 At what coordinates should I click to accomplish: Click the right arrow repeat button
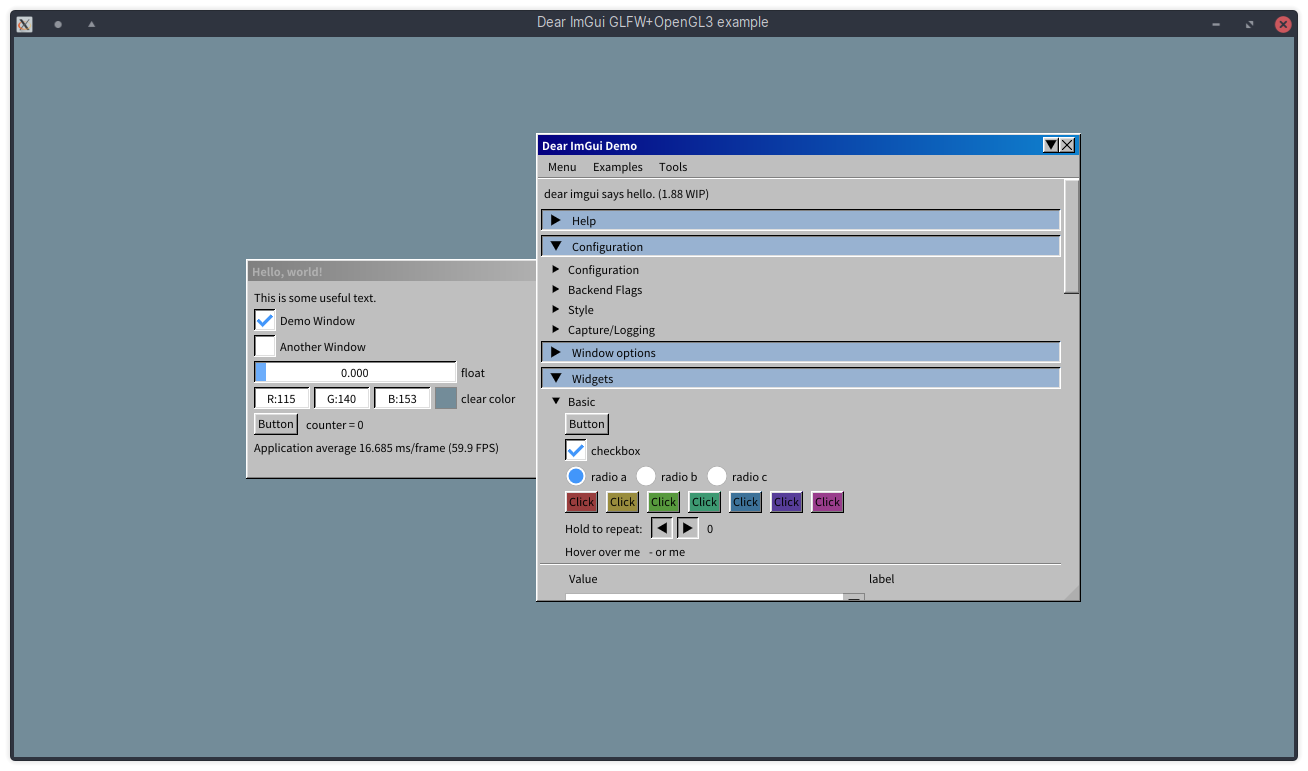688,528
